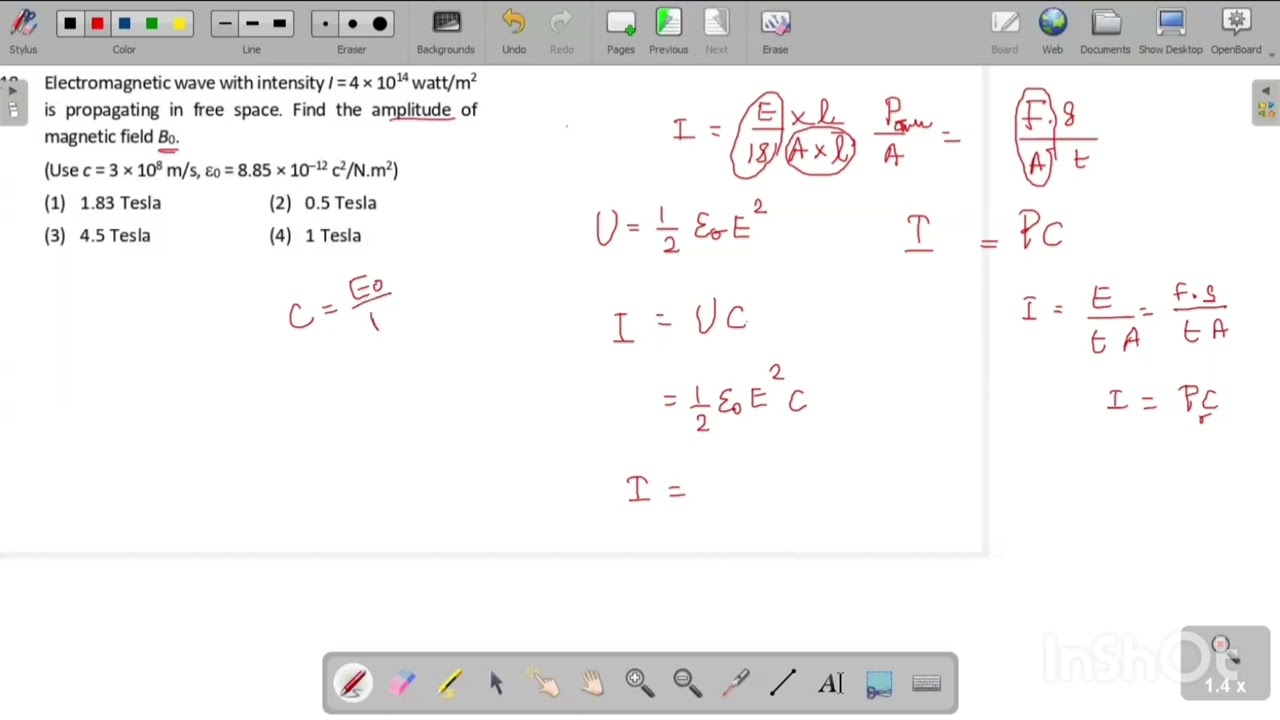Click Show Desktop
The width and height of the screenshot is (1280, 720).
point(1170,31)
